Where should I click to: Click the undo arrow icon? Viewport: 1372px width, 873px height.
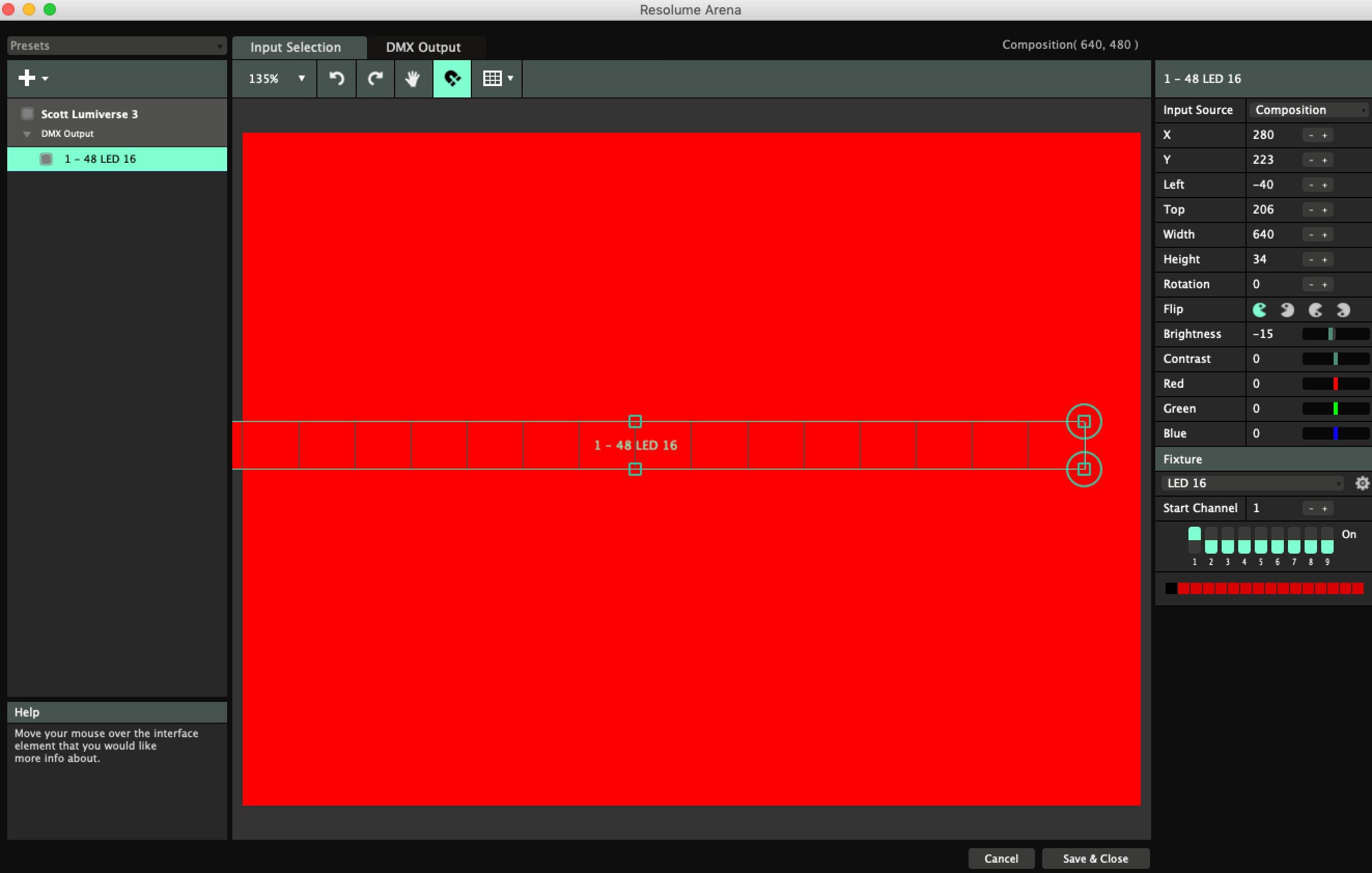(x=337, y=79)
